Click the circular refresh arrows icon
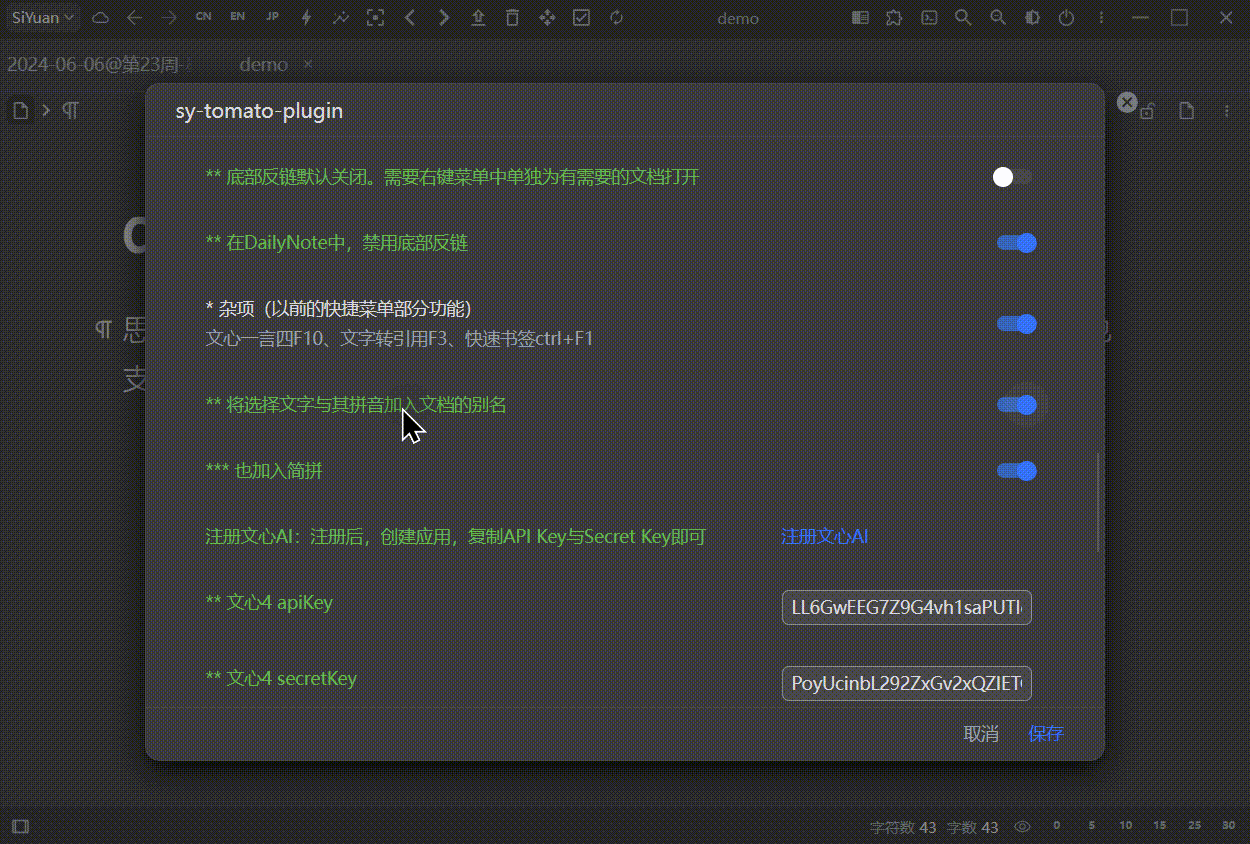 click(616, 18)
